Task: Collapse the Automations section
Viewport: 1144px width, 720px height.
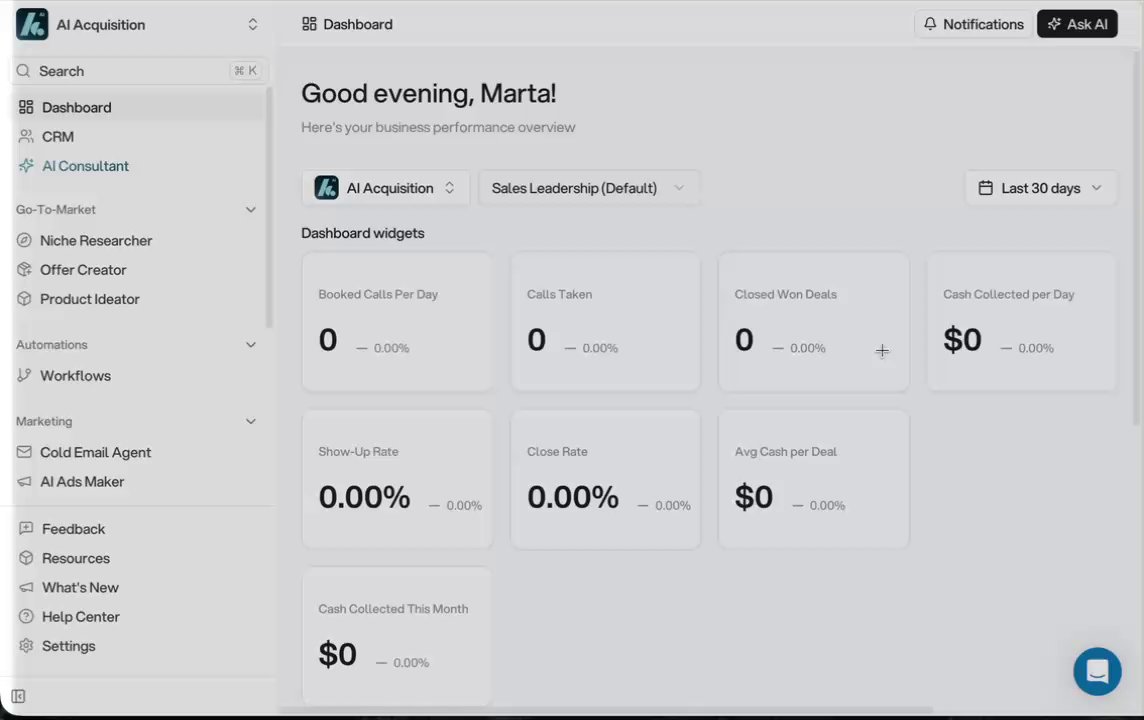Action: (250, 344)
